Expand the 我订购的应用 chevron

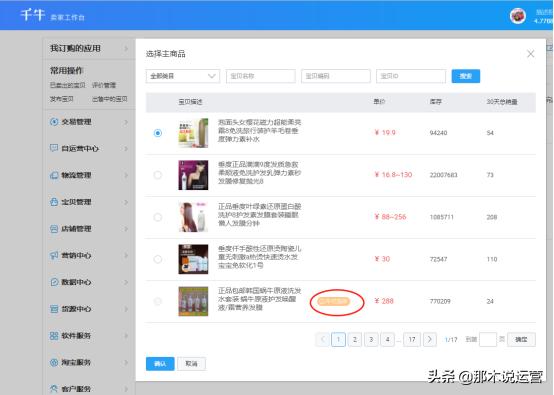[x=126, y=48]
